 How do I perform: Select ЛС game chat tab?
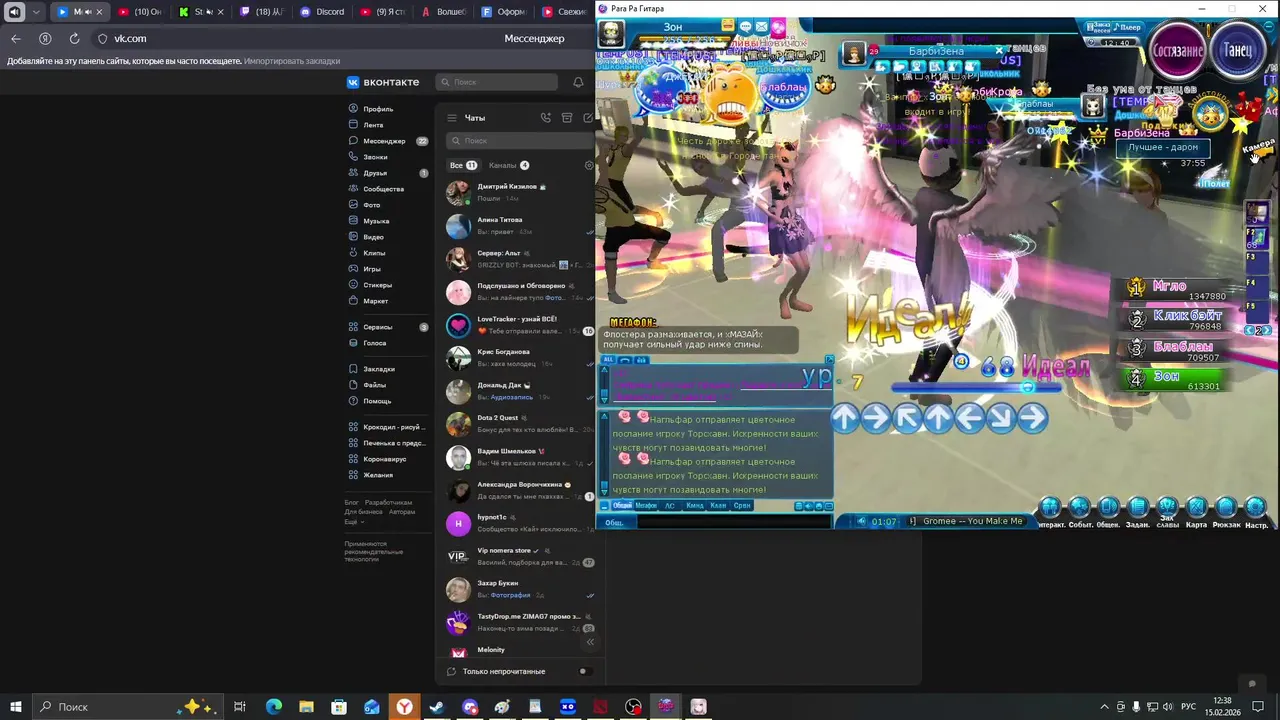click(670, 506)
